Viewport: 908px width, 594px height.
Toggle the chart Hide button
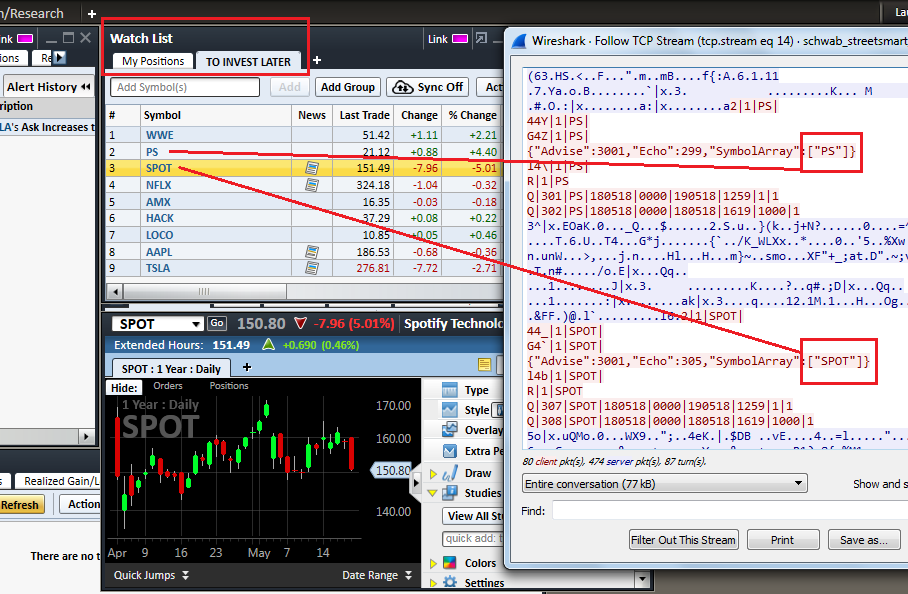click(x=124, y=387)
